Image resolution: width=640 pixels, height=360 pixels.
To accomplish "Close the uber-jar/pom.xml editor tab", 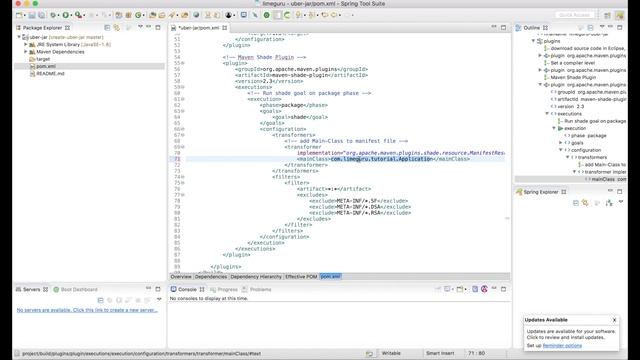I will click(x=224, y=28).
